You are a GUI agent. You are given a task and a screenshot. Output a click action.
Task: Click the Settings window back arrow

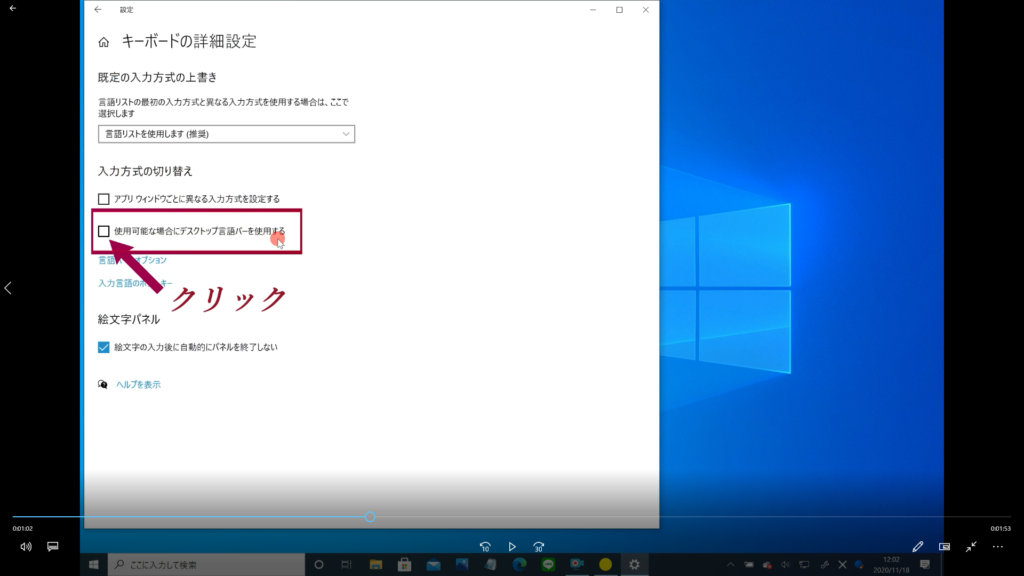pos(97,9)
